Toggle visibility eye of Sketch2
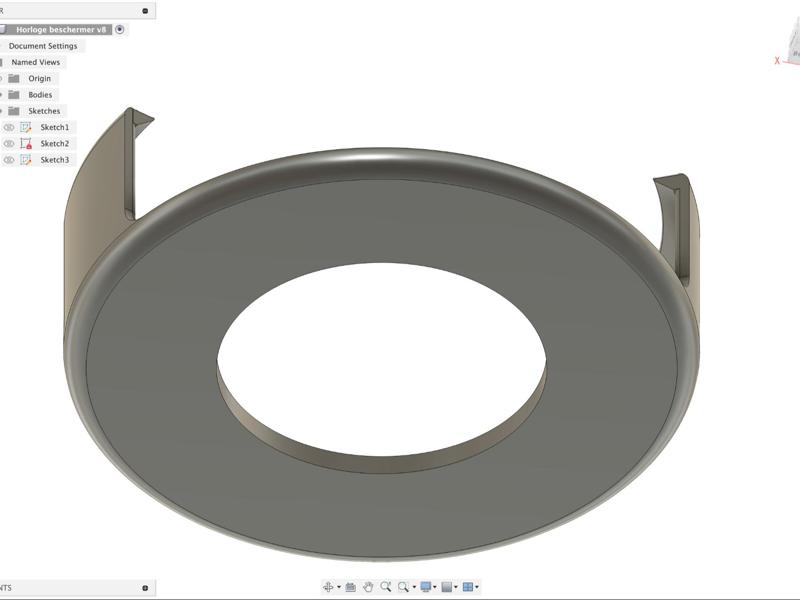 pos(9,143)
